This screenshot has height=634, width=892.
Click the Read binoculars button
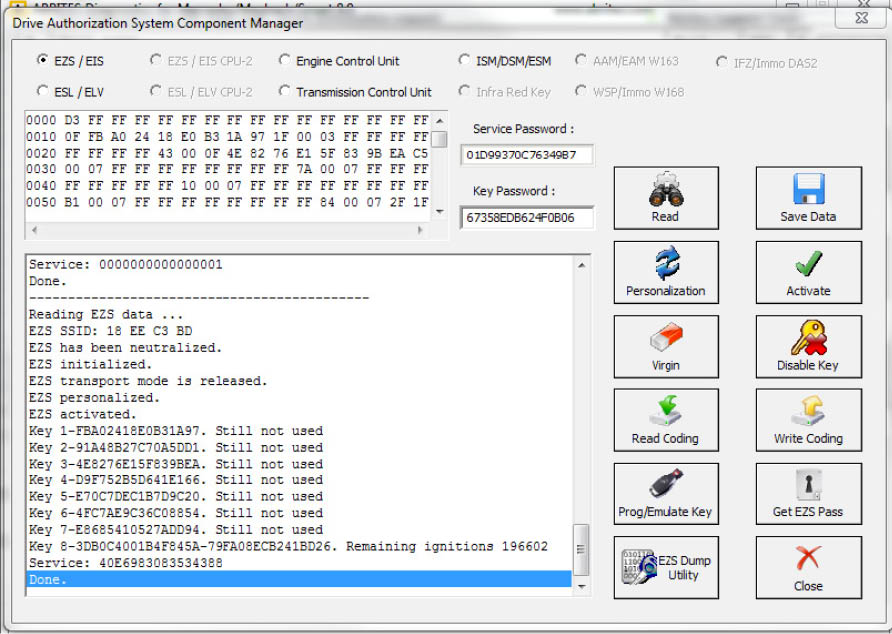[665, 198]
